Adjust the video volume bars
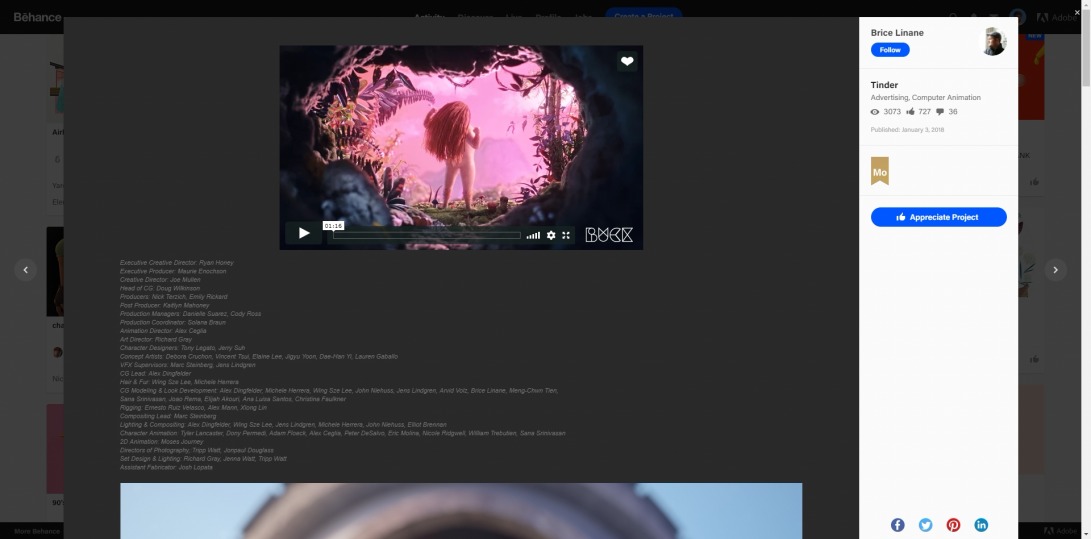The height and width of the screenshot is (539, 1091). (533, 236)
